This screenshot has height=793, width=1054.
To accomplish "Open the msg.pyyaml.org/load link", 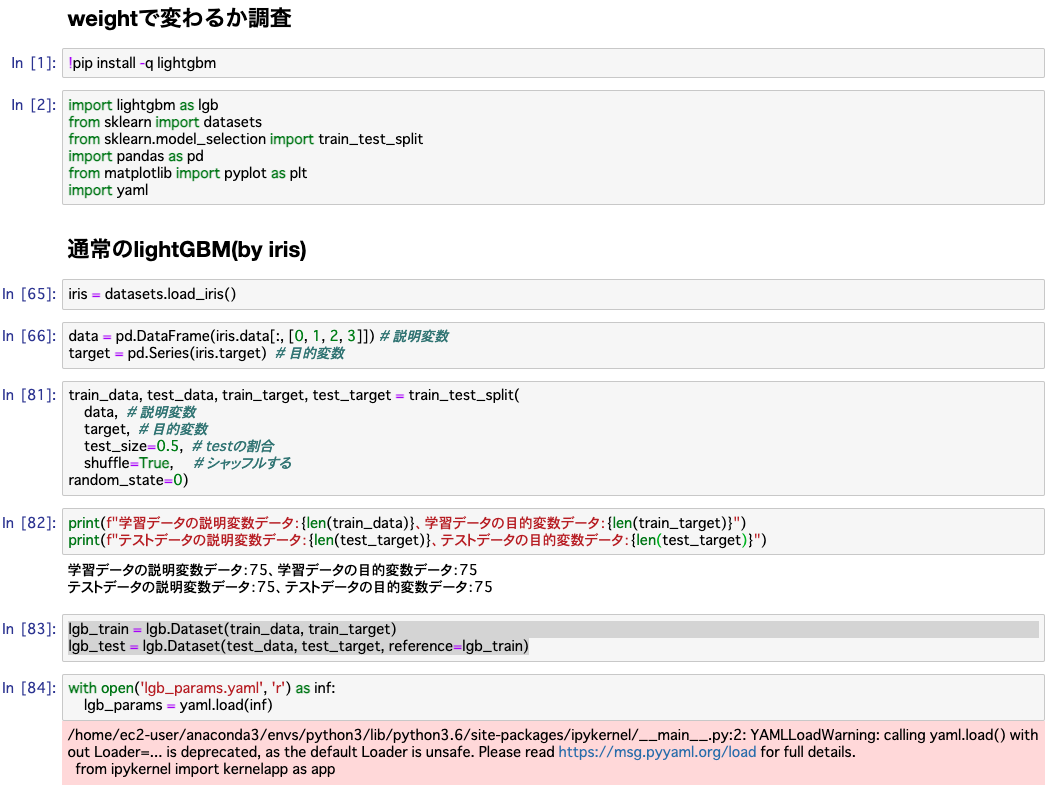I will click(657, 752).
